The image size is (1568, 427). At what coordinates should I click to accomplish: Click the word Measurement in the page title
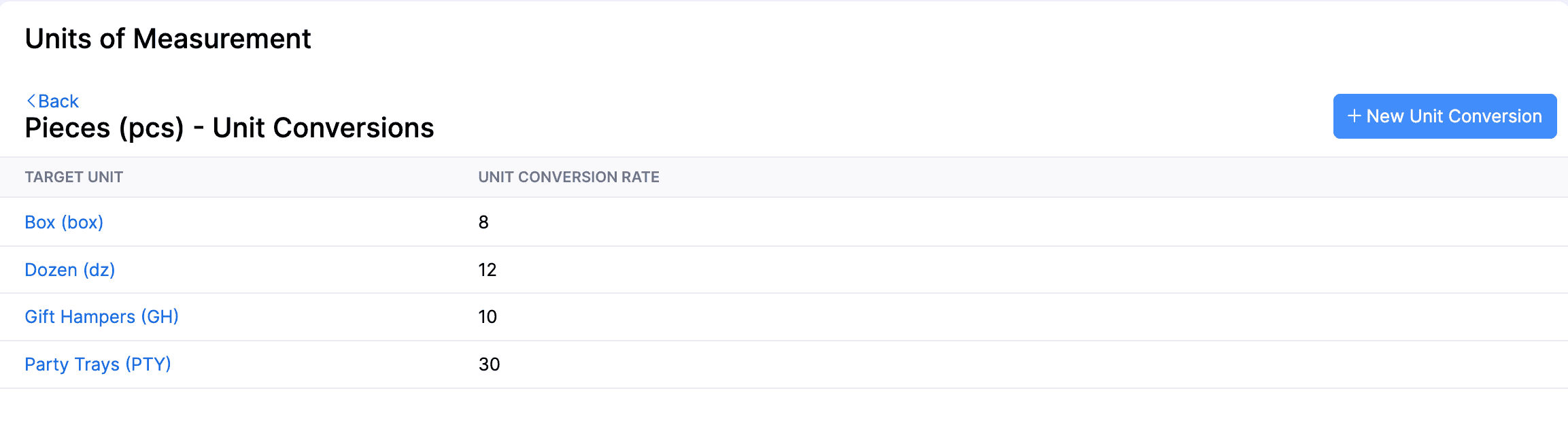(222, 39)
